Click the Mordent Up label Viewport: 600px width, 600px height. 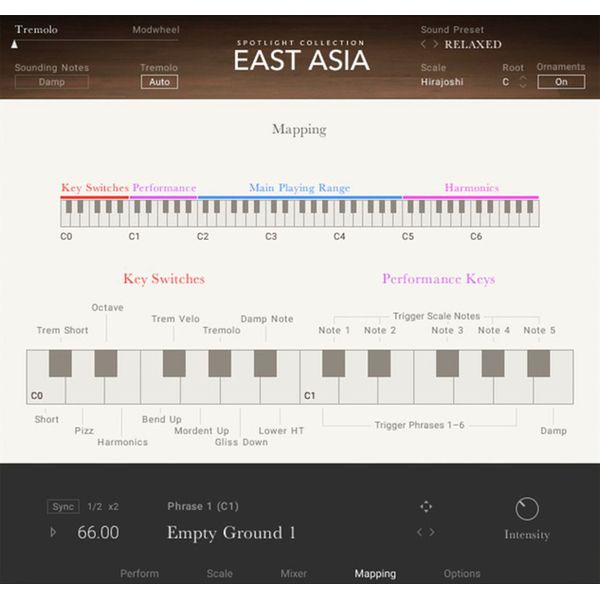pos(202,431)
